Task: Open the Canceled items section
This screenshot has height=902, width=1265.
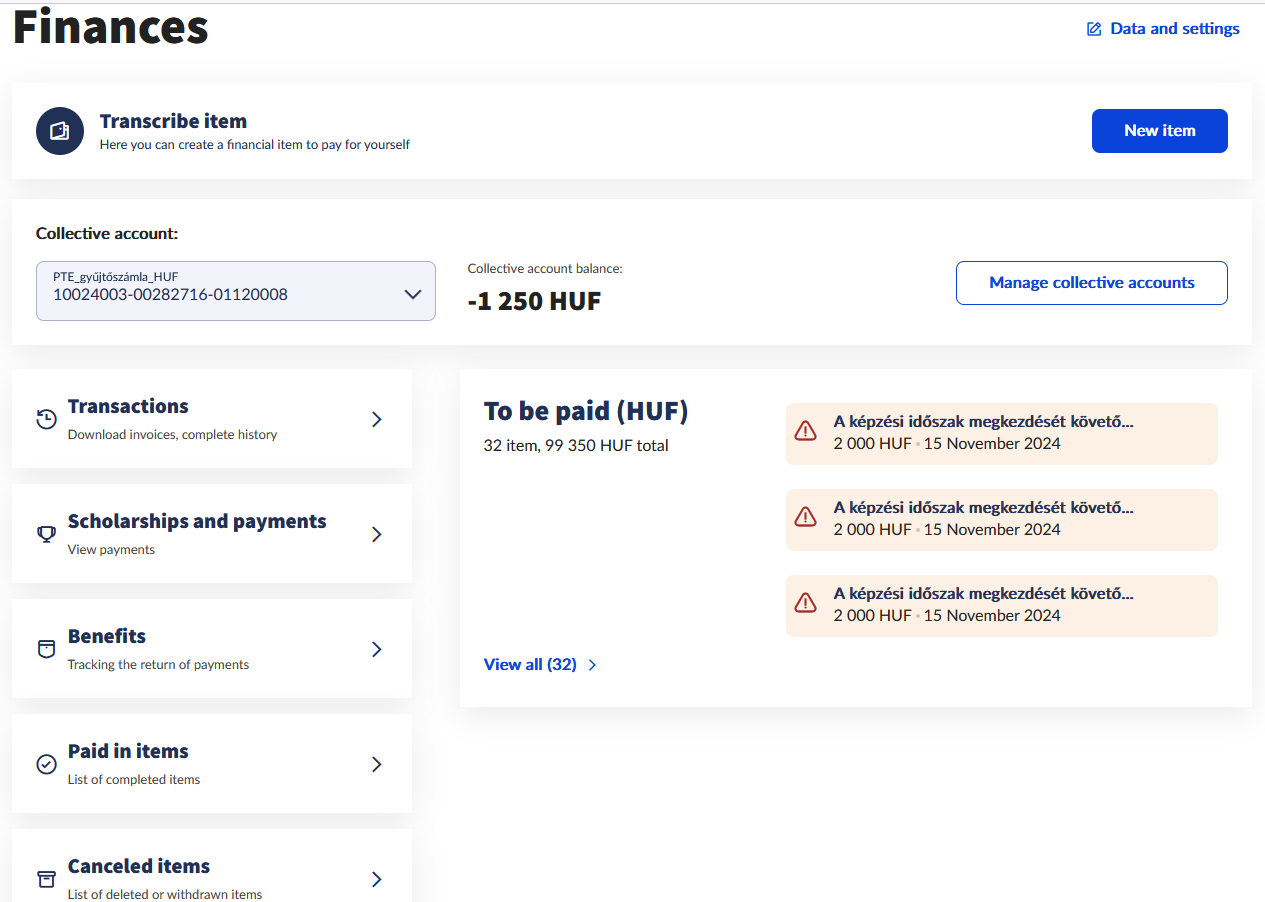Action: (139, 867)
